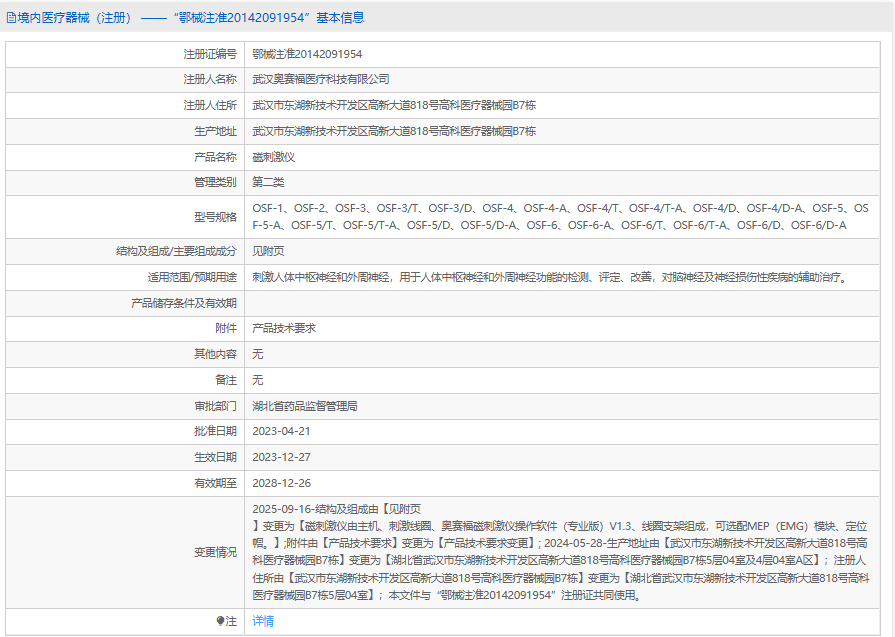Select approving department 湖北省药品监督管理局
The image size is (895, 637).
click(x=305, y=406)
